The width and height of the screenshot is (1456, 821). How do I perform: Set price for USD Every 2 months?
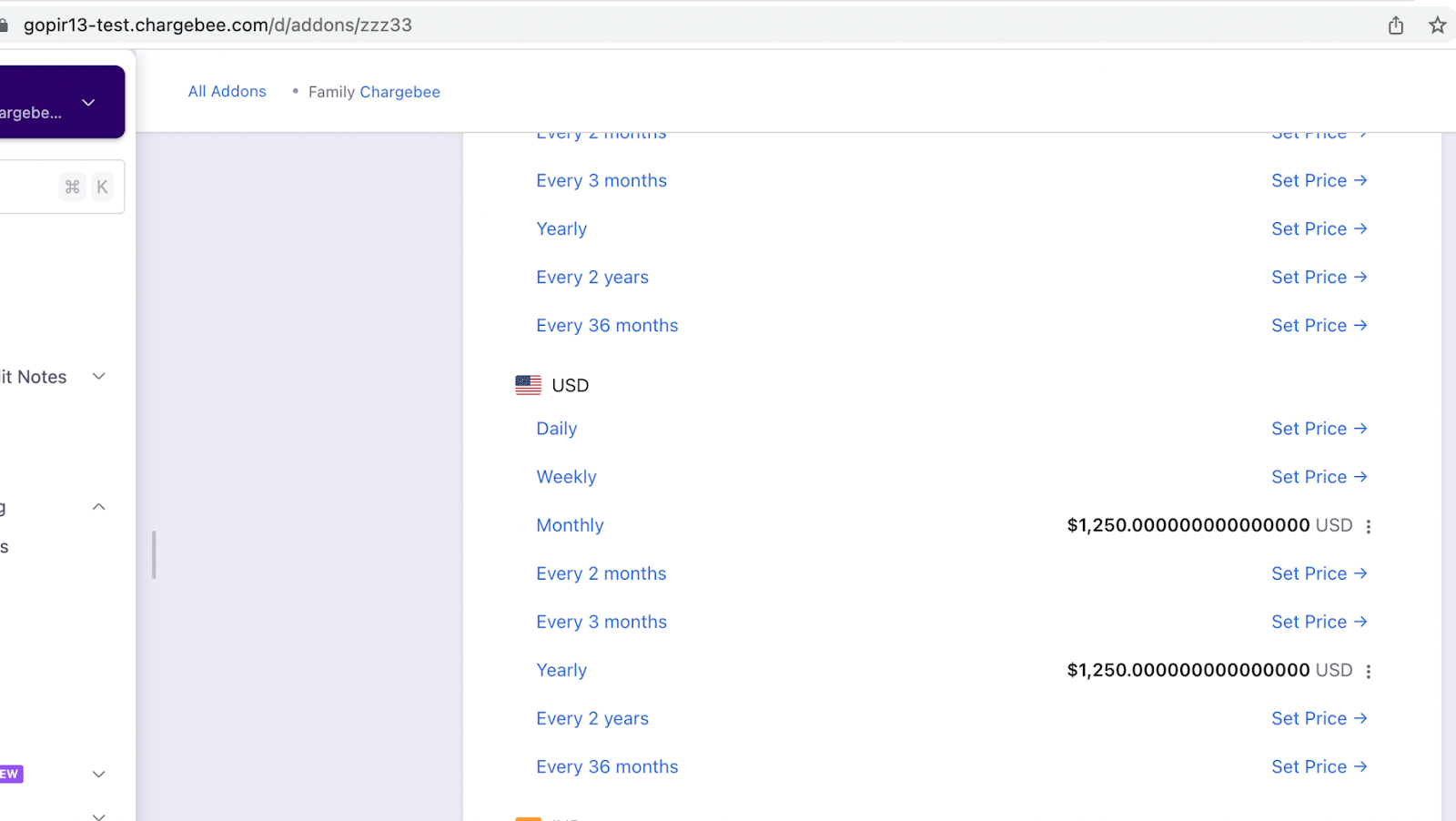pos(1319,573)
